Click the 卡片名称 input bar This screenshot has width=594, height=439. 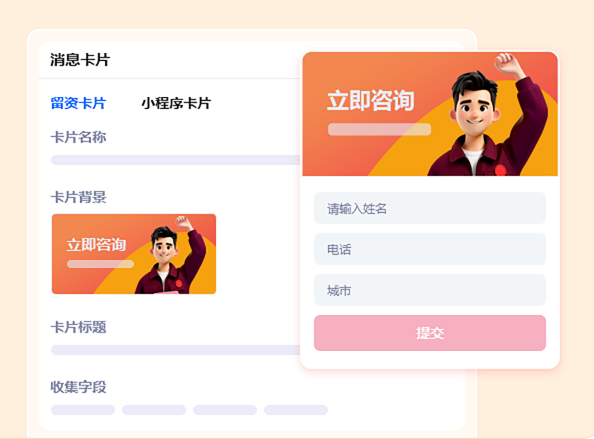175,160
